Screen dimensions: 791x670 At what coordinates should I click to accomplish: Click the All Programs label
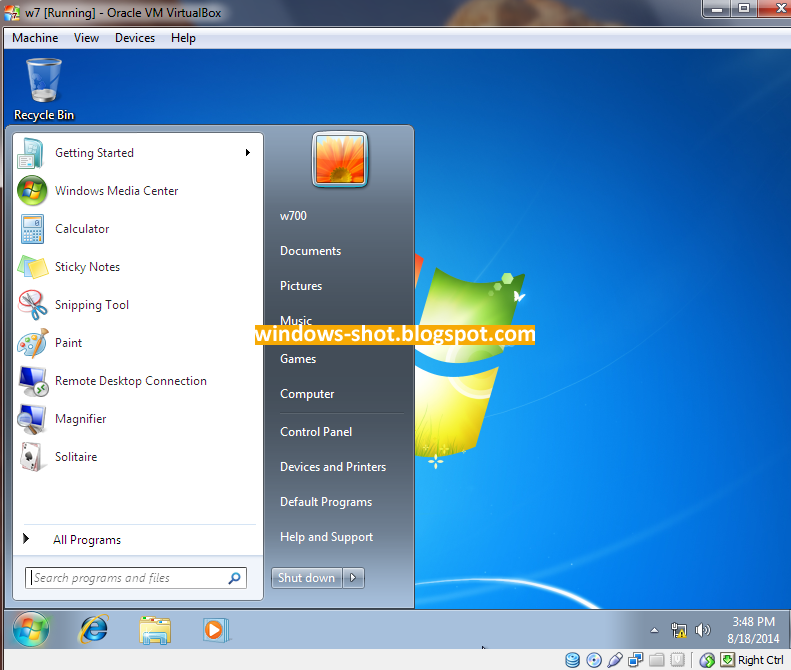pos(87,540)
